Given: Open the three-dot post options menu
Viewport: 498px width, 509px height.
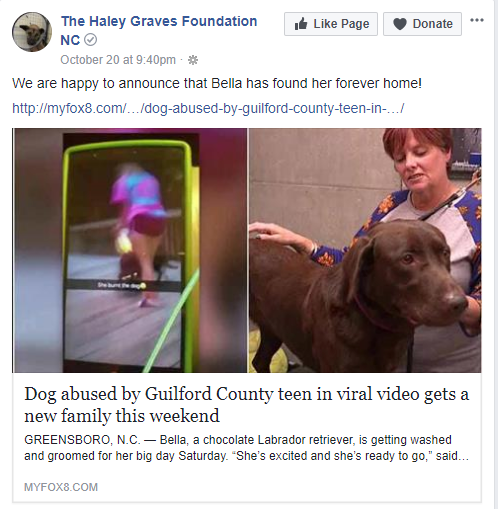Looking at the screenshot, I should [477, 20].
